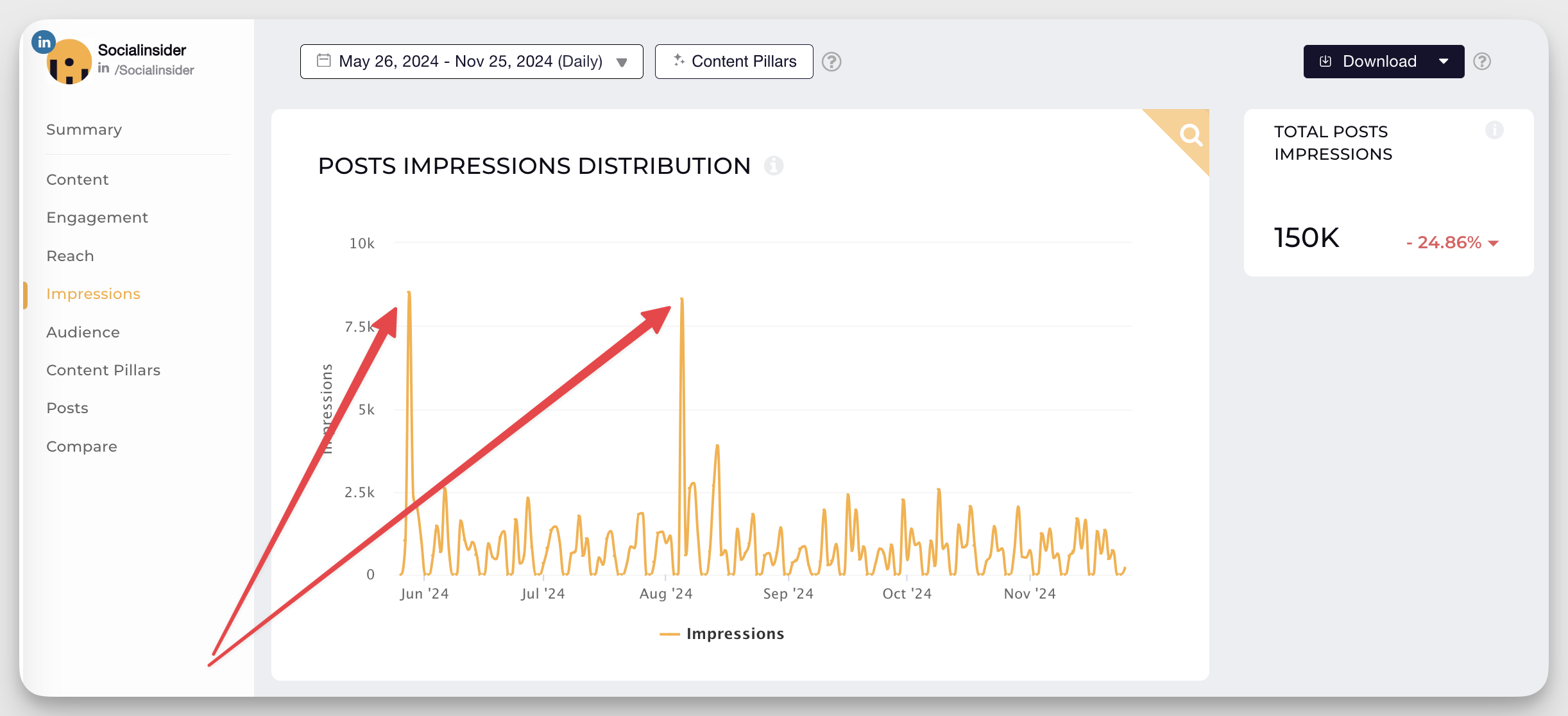Select the Impressions sidebar item

pyautogui.click(x=93, y=294)
